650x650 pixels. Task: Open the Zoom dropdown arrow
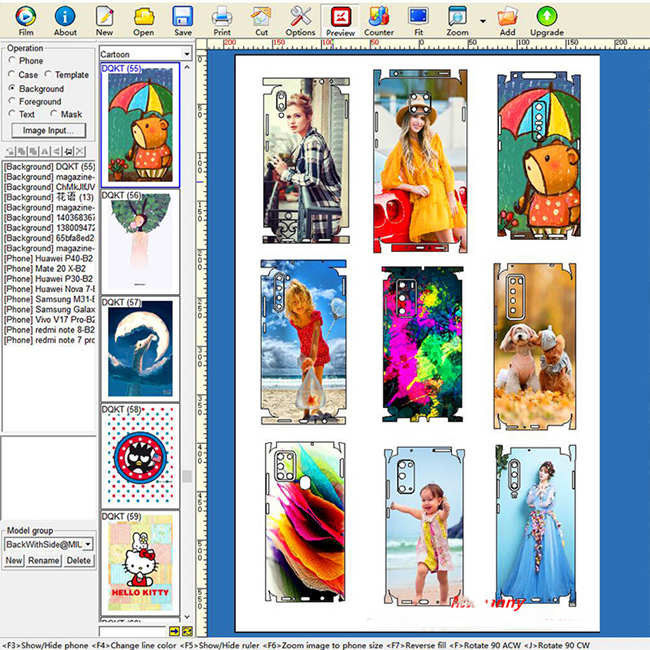(483, 20)
